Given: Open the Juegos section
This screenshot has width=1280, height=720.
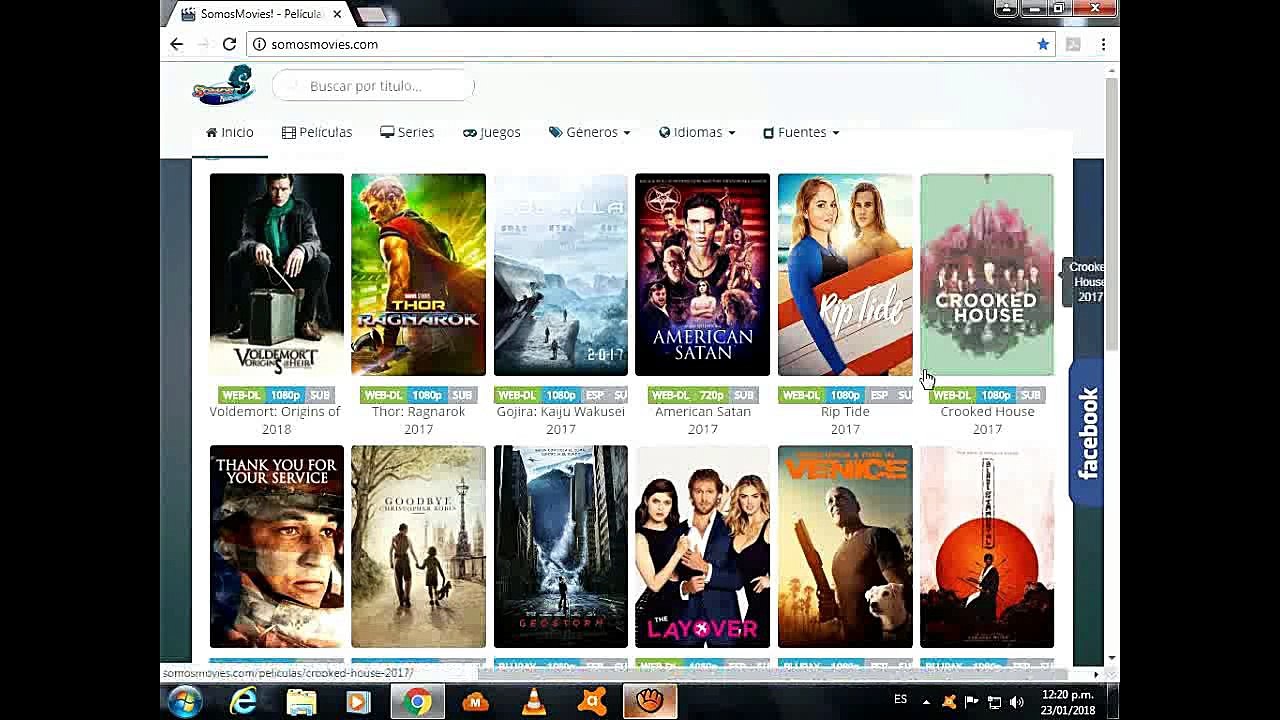Looking at the screenshot, I should pyautogui.click(x=491, y=132).
